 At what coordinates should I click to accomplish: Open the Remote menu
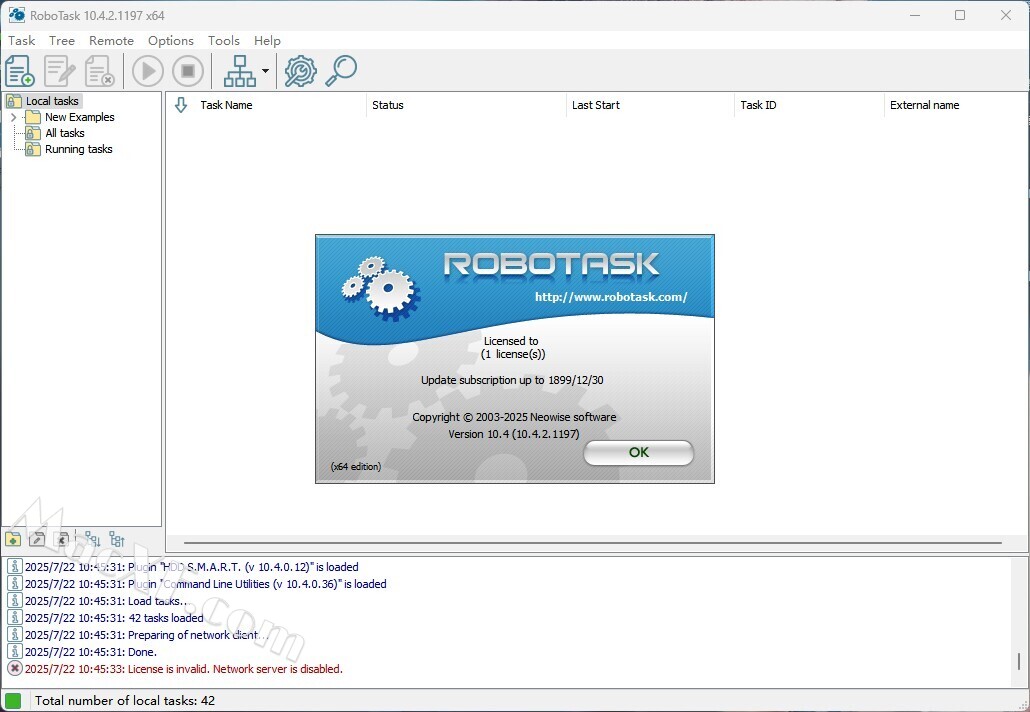[112, 41]
